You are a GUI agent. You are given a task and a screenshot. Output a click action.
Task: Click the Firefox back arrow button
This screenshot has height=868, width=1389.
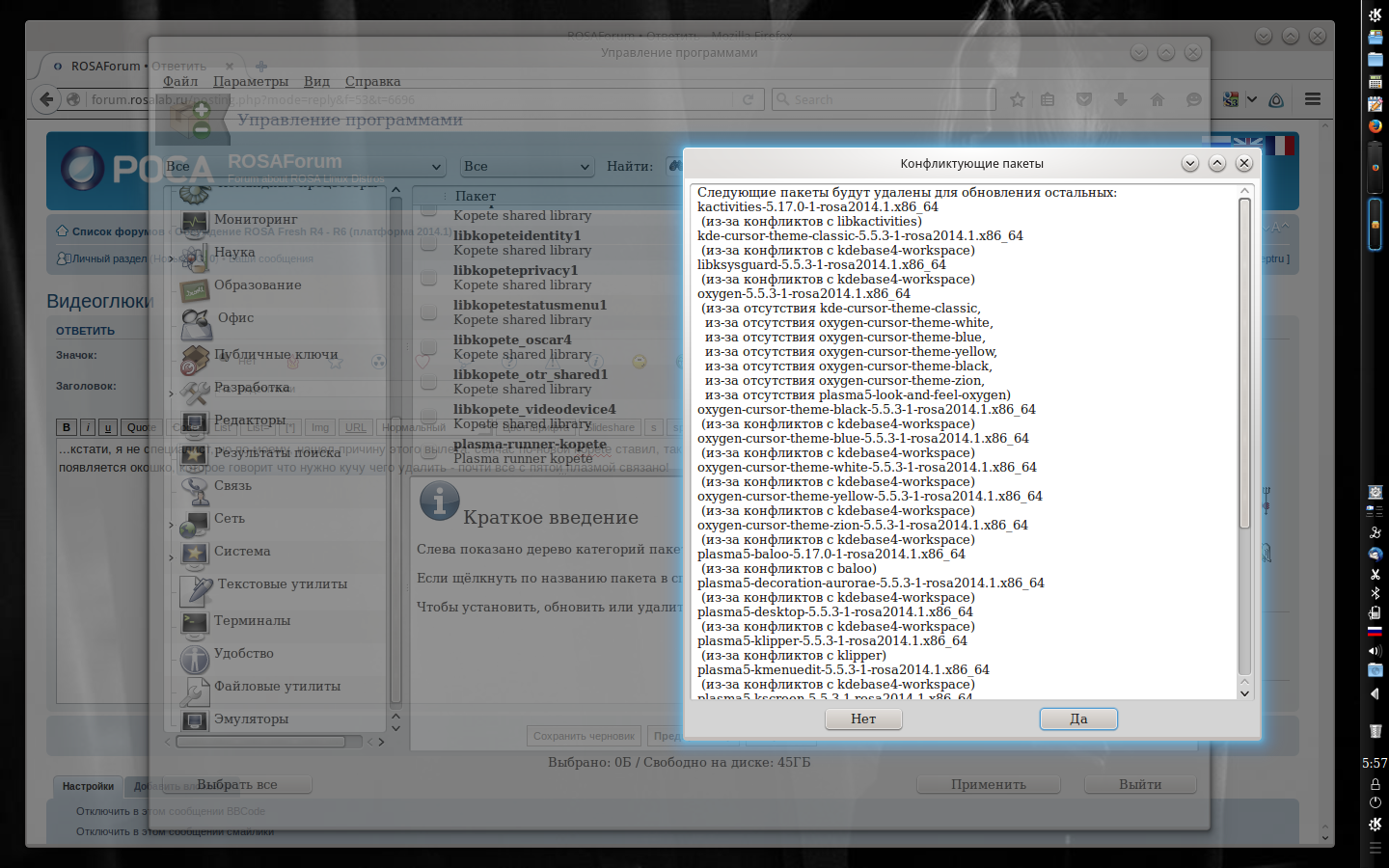tap(45, 98)
